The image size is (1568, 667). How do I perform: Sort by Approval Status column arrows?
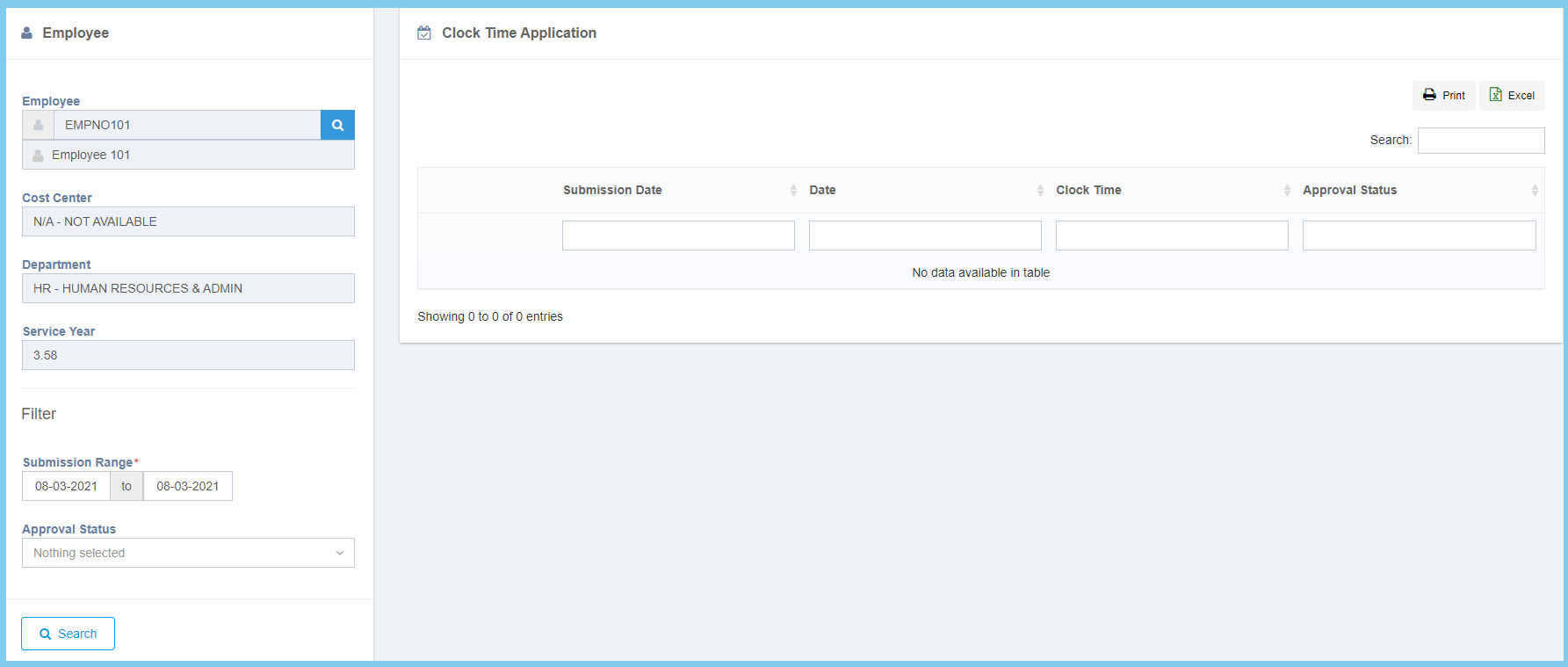point(1535,191)
